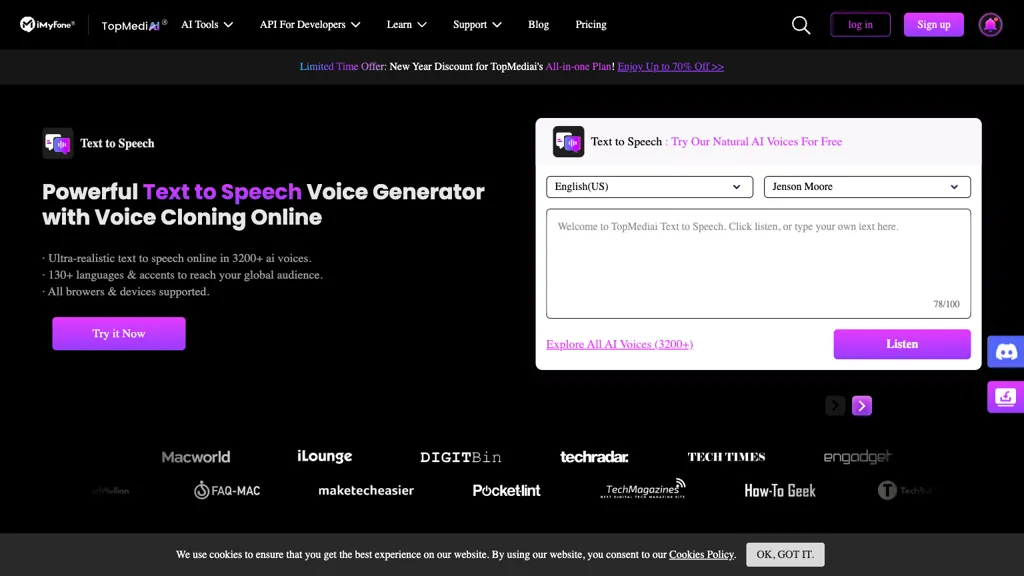Click the Text to Speech icon in widget header

(569, 142)
